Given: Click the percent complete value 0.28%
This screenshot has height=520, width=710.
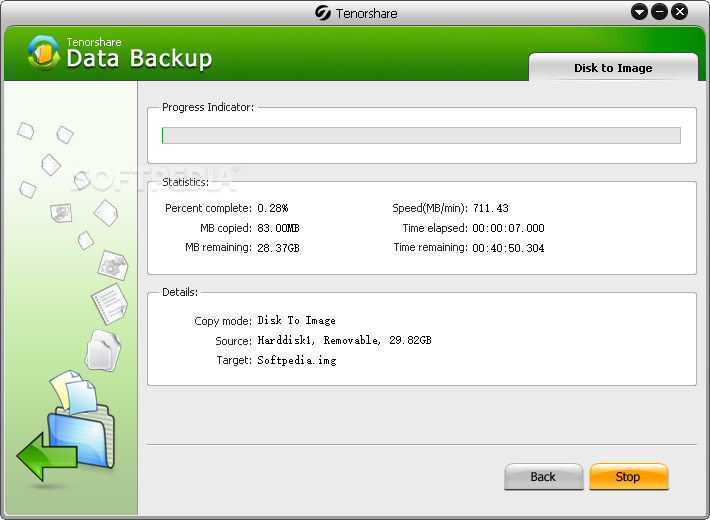Looking at the screenshot, I should point(273,208).
